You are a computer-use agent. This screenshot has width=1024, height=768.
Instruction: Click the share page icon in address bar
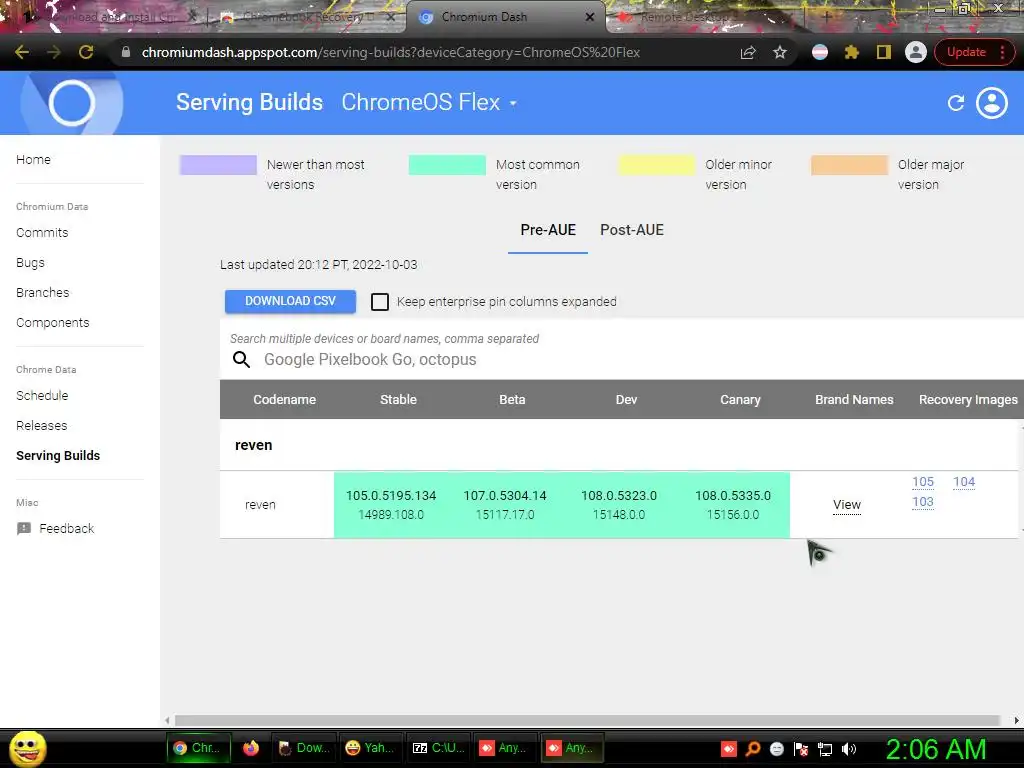pyautogui.click(x=748, y=52)
